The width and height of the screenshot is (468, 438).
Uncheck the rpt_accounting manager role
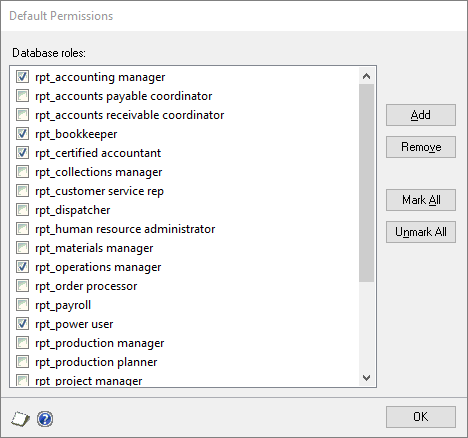pos(22,77)
